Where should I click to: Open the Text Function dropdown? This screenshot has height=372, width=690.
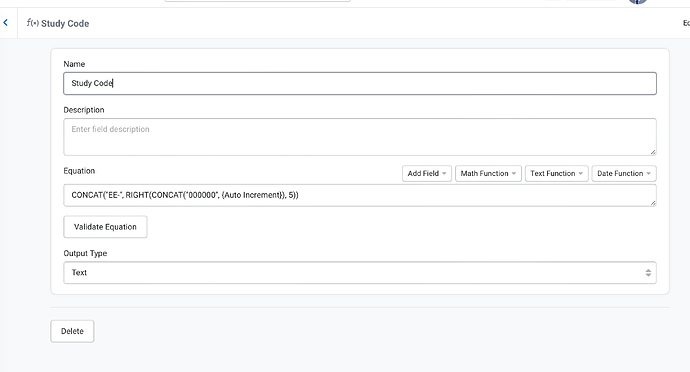[556, 173]
